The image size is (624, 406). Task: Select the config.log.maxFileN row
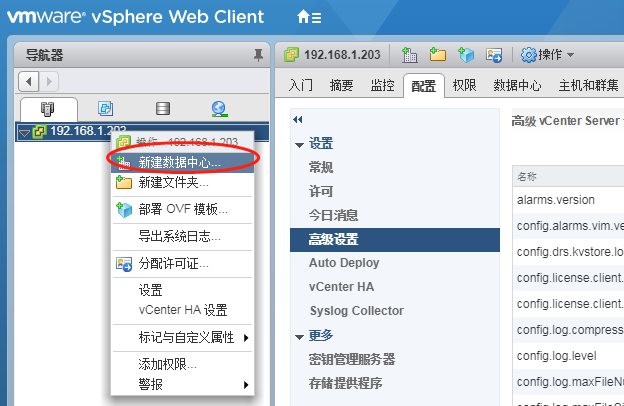tap(568, 382)
